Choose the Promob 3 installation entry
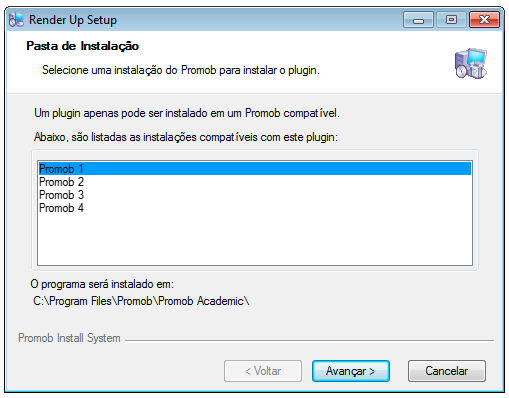The height and width of the screenshot is (398, 509). 255,195
